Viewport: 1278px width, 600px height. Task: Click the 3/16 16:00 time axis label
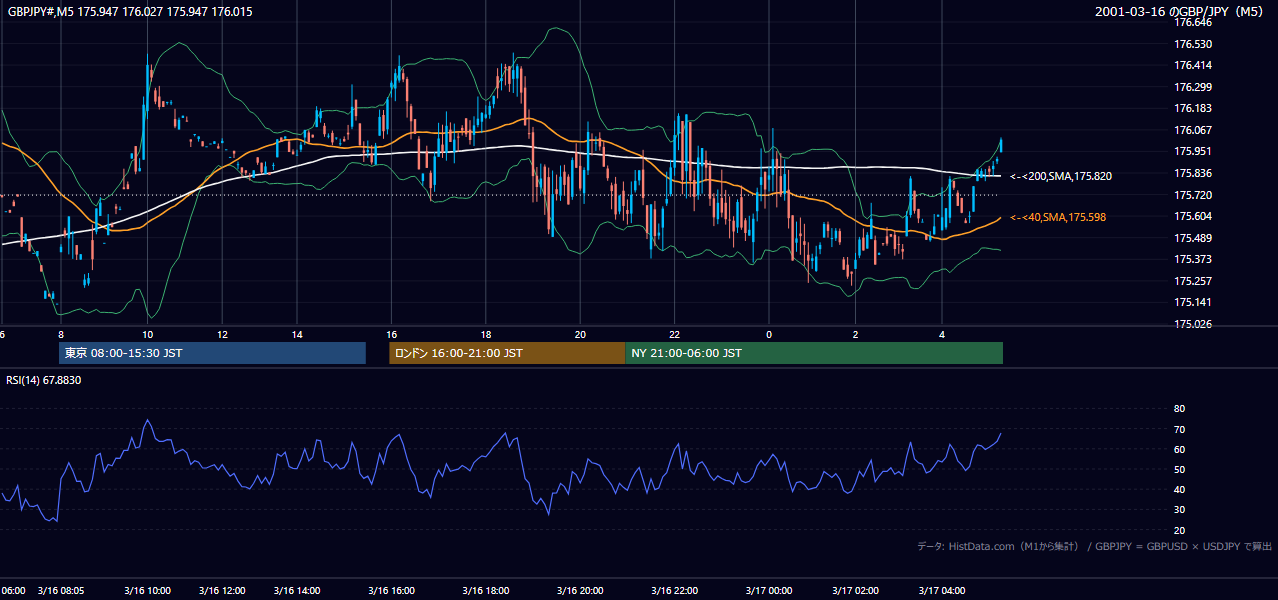tap(391, 591)
